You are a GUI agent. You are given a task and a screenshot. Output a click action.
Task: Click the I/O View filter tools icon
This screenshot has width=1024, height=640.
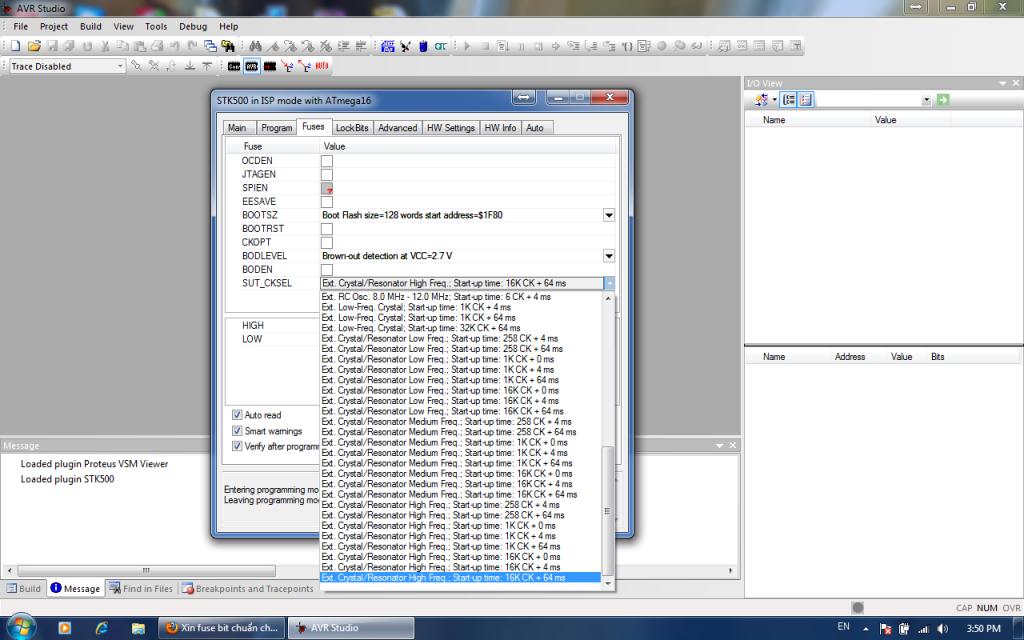tap(761, 100)
